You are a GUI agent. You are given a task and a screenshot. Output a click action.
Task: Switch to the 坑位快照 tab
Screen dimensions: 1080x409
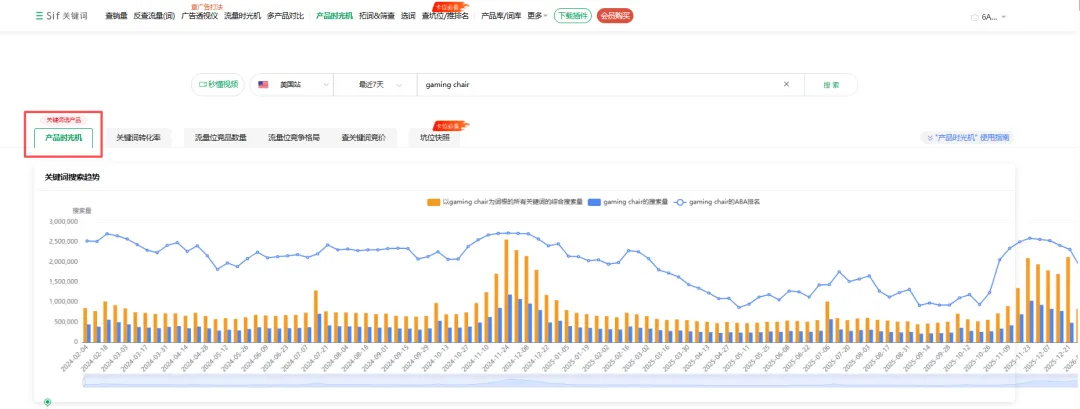[x=435, y=138]
